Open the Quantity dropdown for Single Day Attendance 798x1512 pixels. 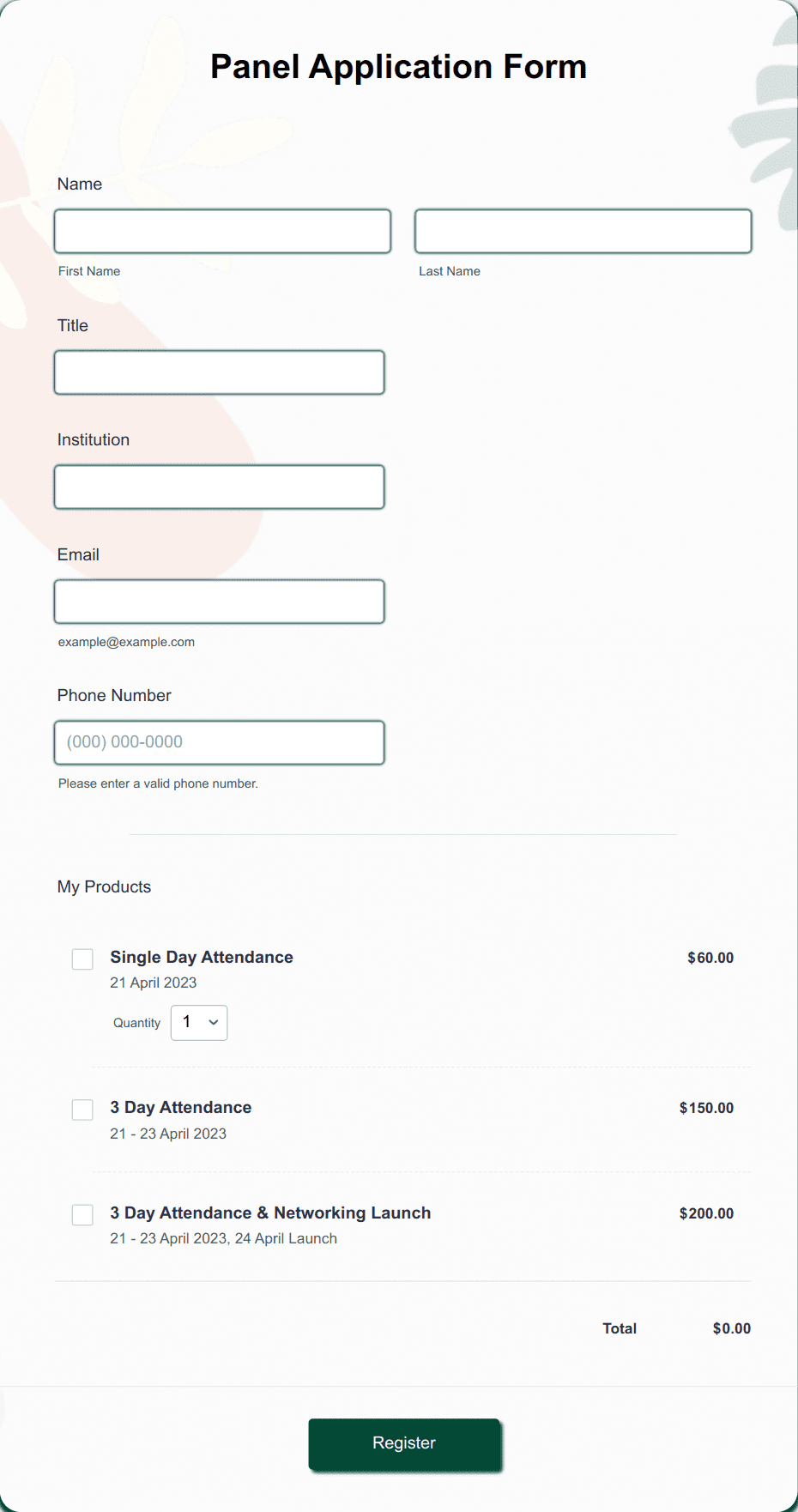click(198, 1022)
